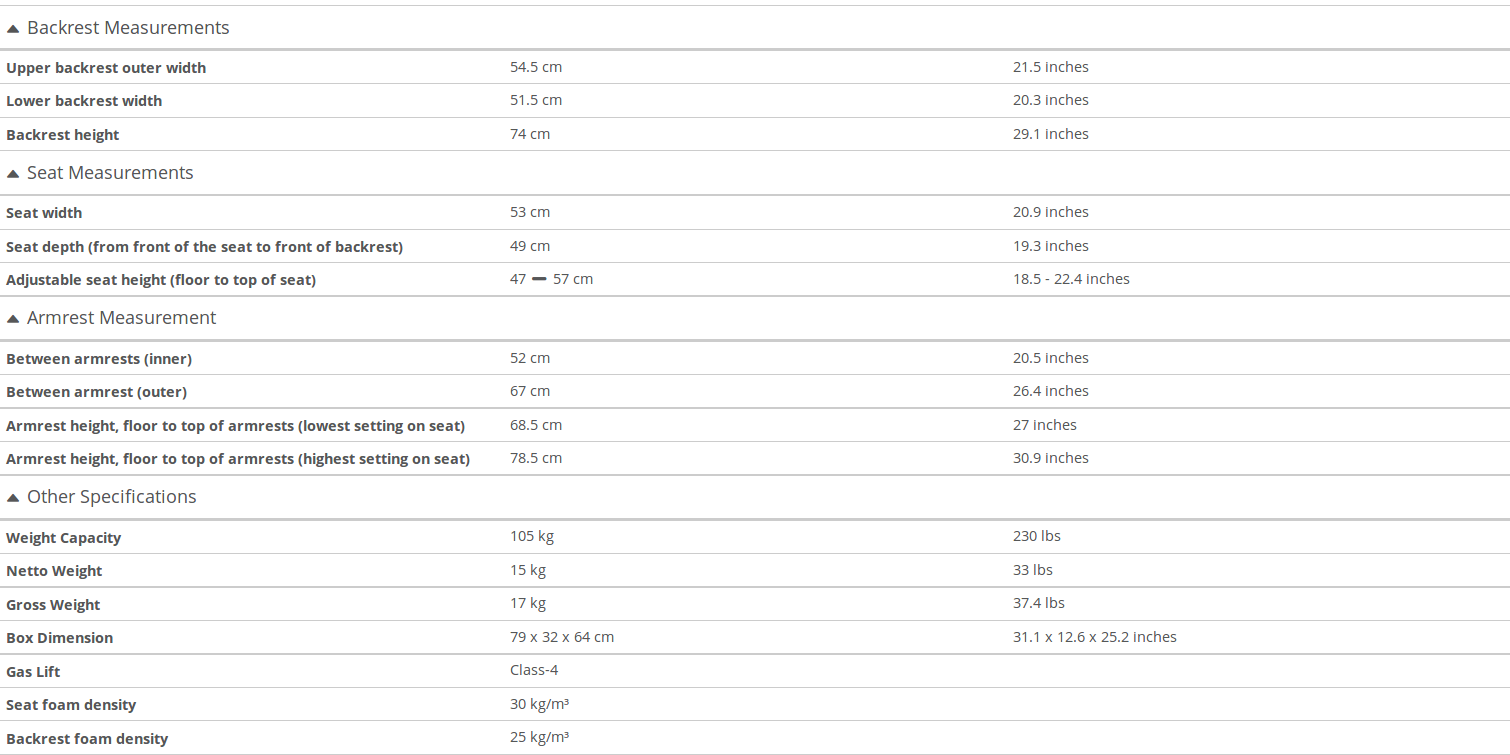Viewport: 1510px width, 755px height.
Task: Click the Armrest Measurement heading text
Action: (x=121, y=318)
